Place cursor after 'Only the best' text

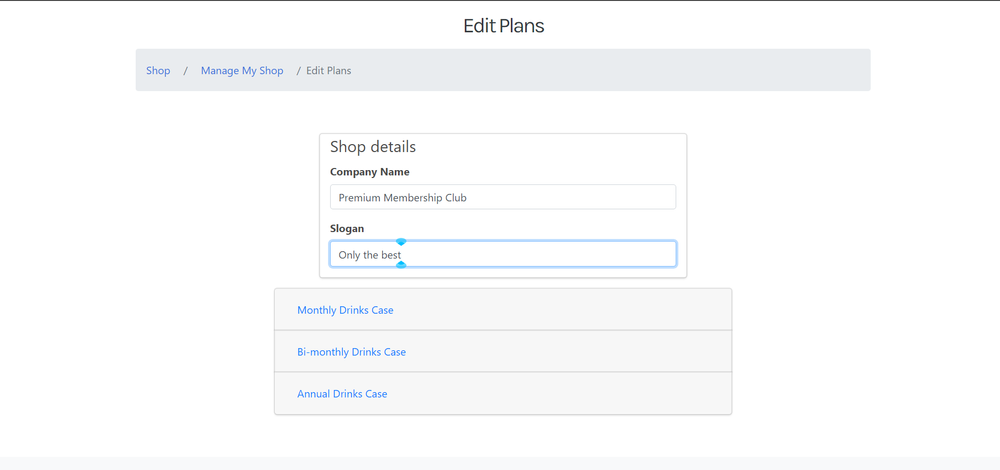402,255
